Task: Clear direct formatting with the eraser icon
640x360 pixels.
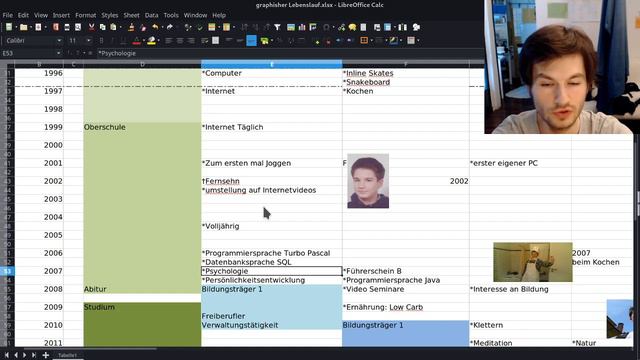Action: 143,27
